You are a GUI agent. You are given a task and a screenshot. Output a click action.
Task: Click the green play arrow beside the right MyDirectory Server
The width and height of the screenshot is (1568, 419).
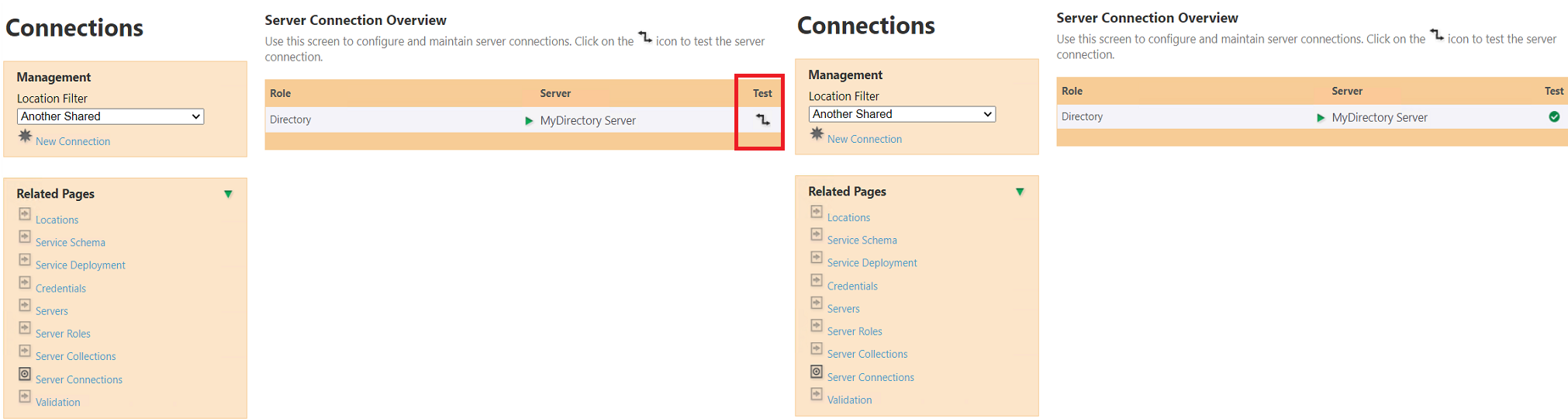point(1321,118)
